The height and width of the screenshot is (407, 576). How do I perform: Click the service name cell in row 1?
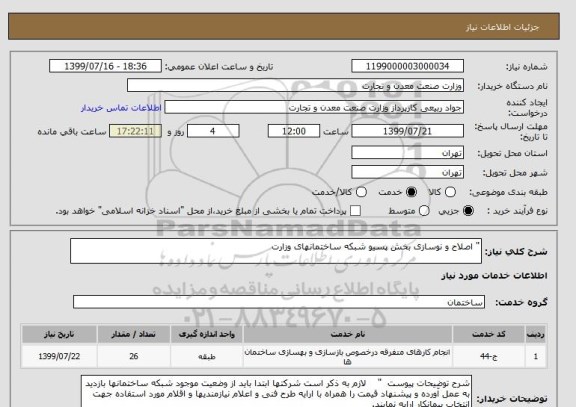[348, 356]
